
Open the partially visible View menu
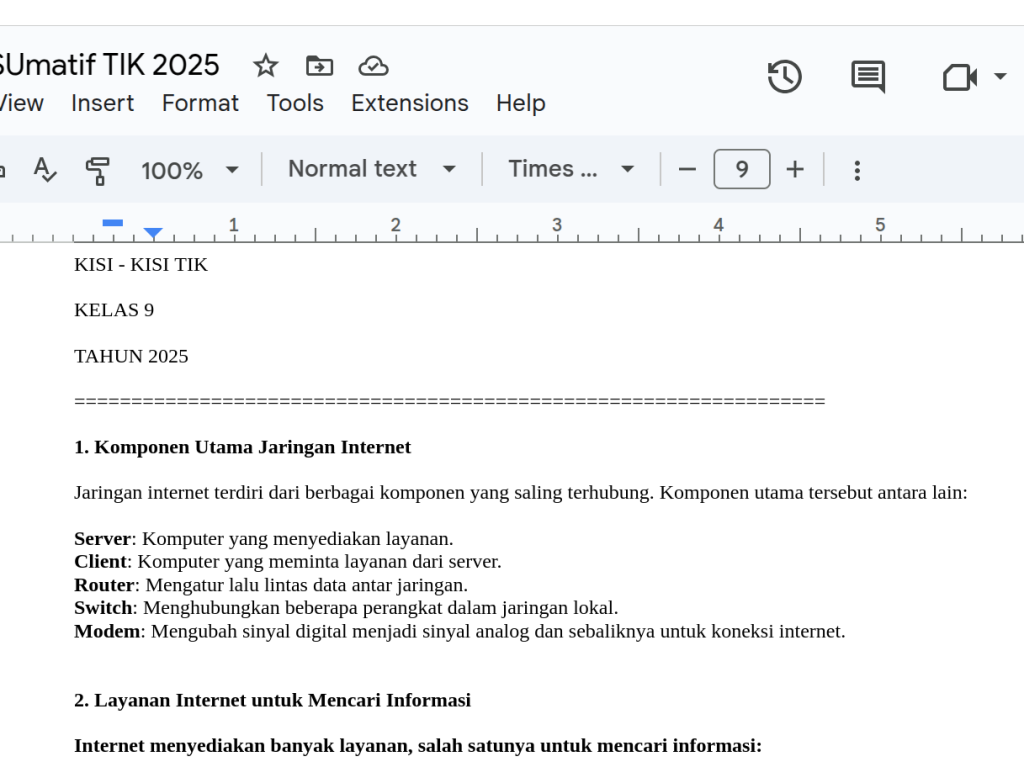[x=22, y=103]
